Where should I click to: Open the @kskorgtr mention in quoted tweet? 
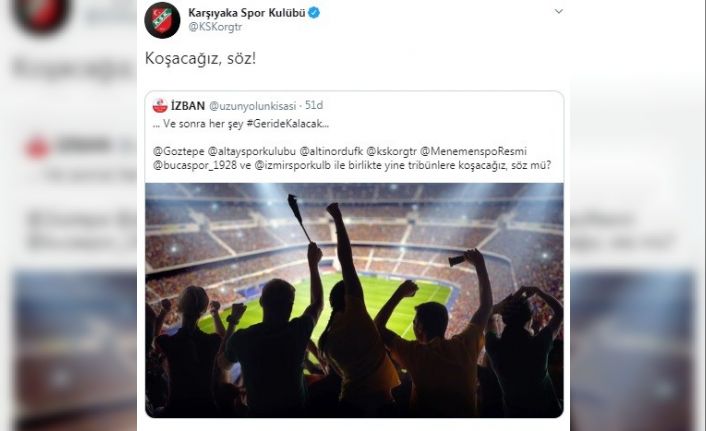coord(391,151)
